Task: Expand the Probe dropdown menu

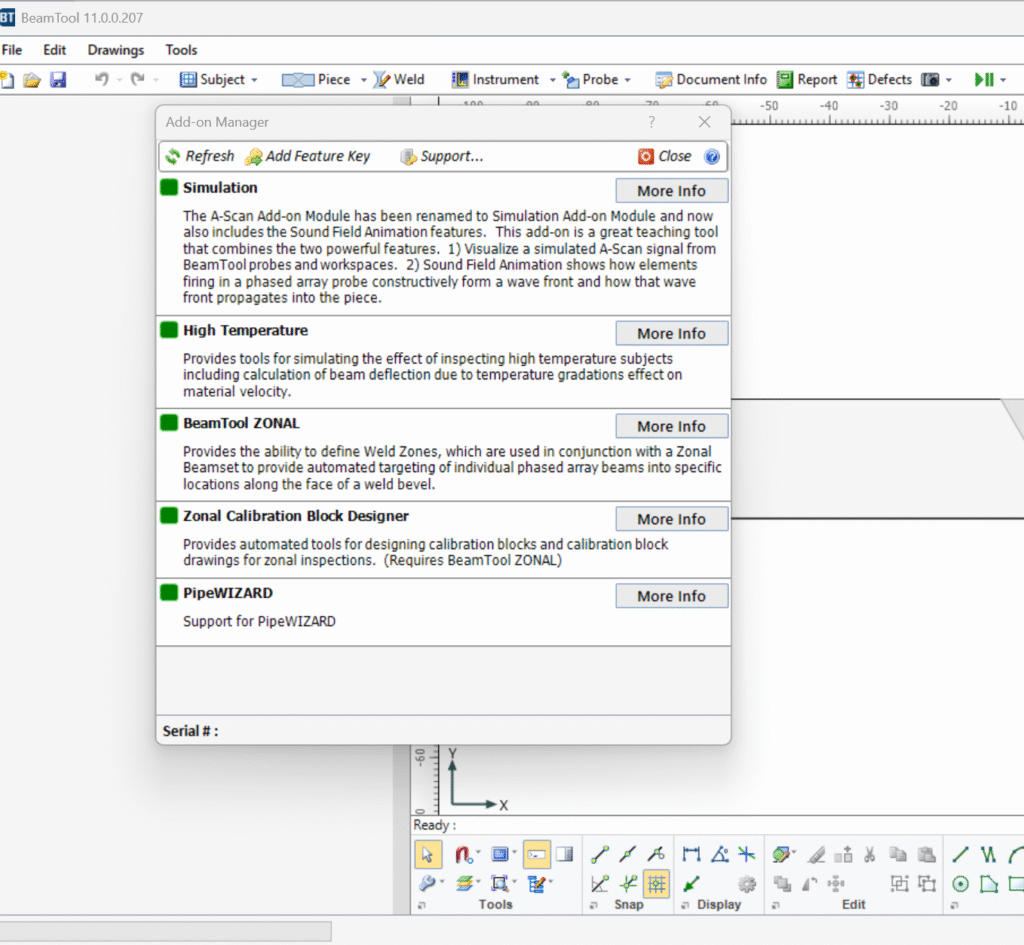Action: pyautogui.click(x=627, y=79)
